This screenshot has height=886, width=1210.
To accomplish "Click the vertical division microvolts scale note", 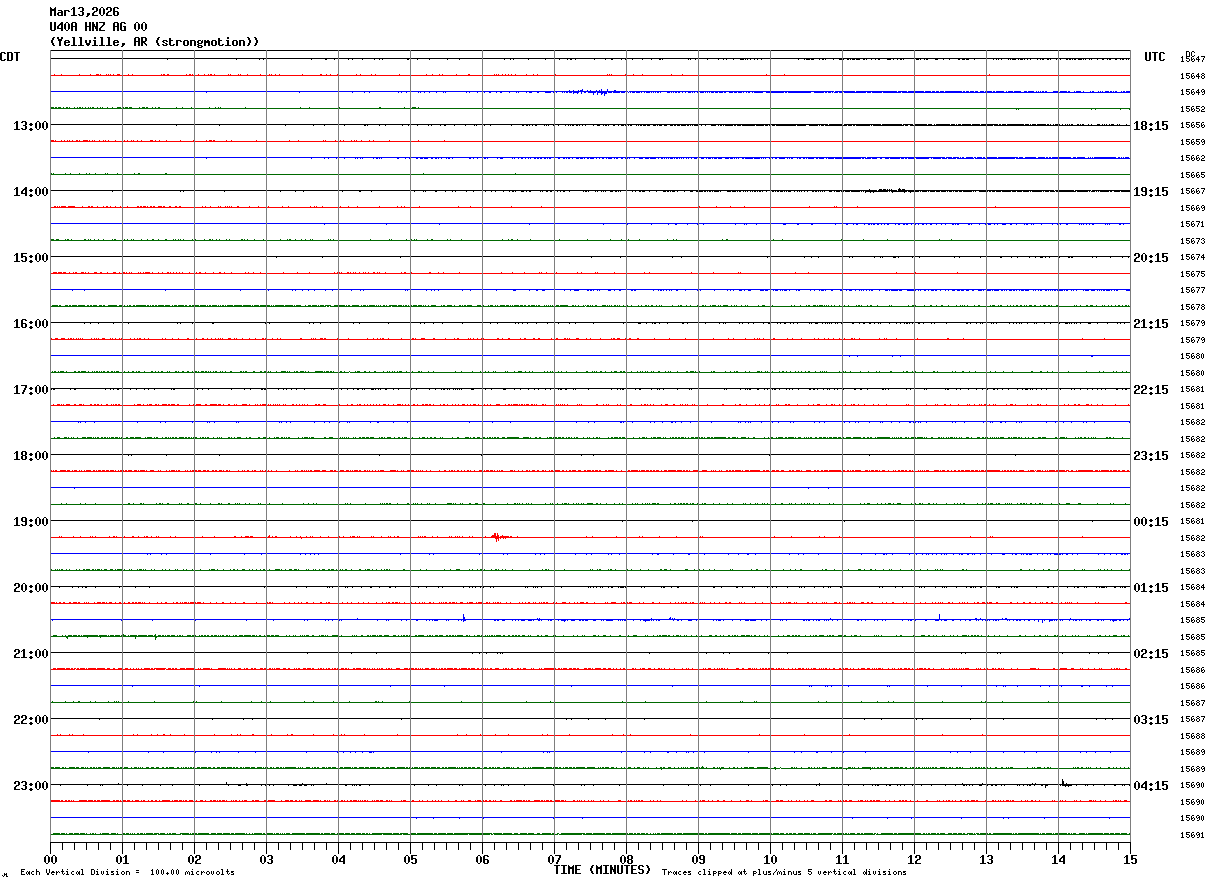I will click(127, 873).
